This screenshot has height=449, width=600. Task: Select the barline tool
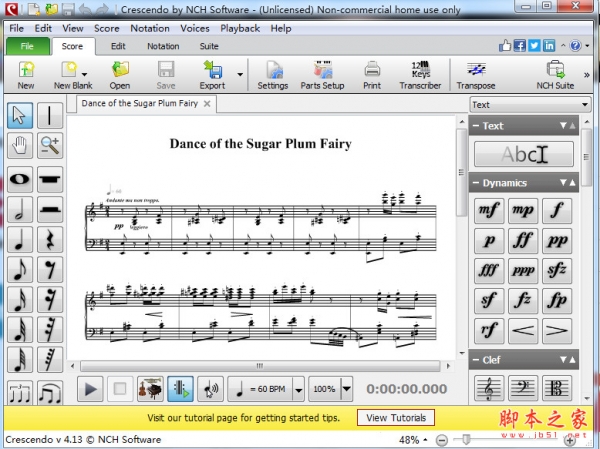click(50, 116)
